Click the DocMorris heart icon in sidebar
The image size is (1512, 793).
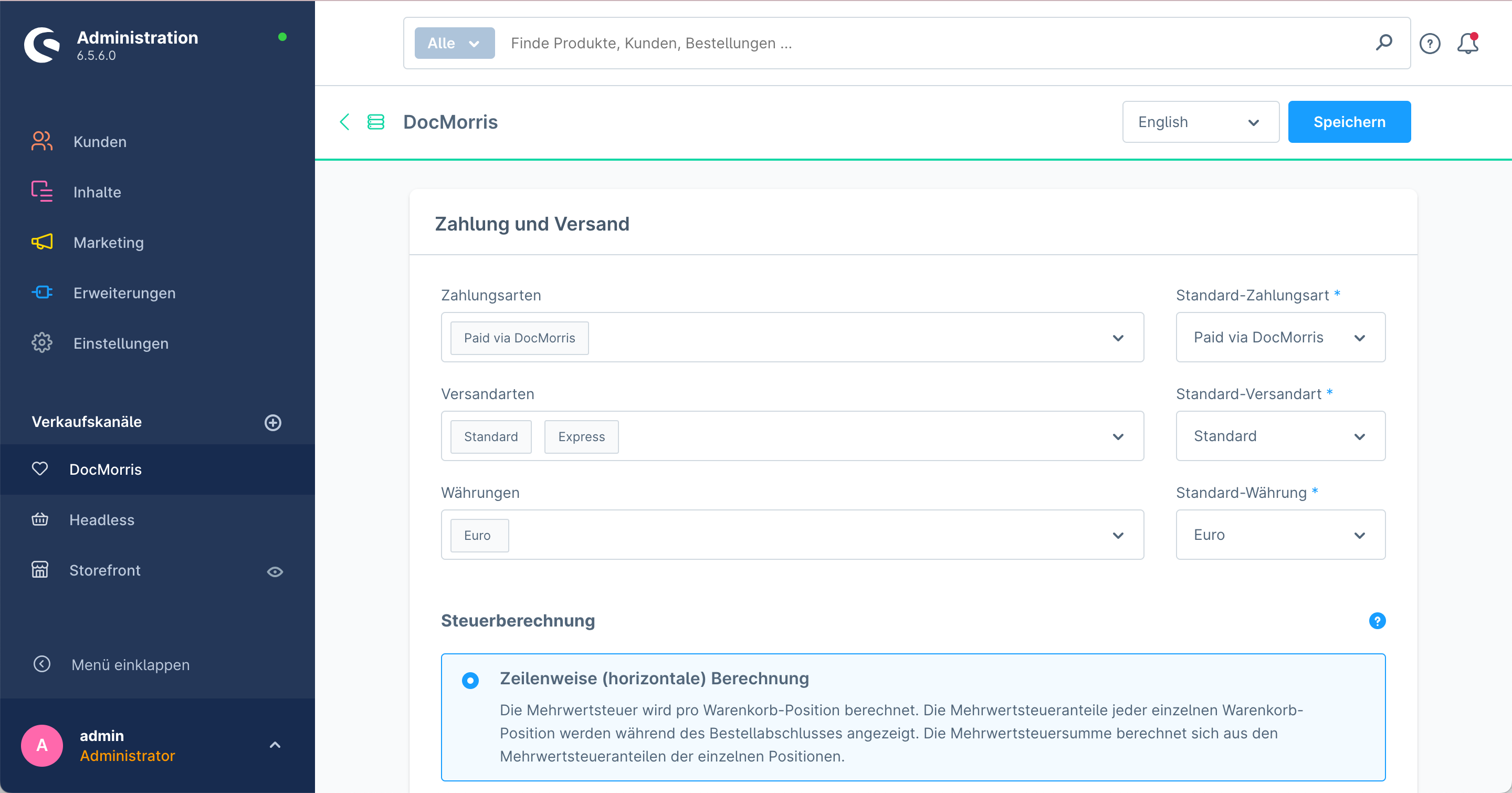point(40,469)
